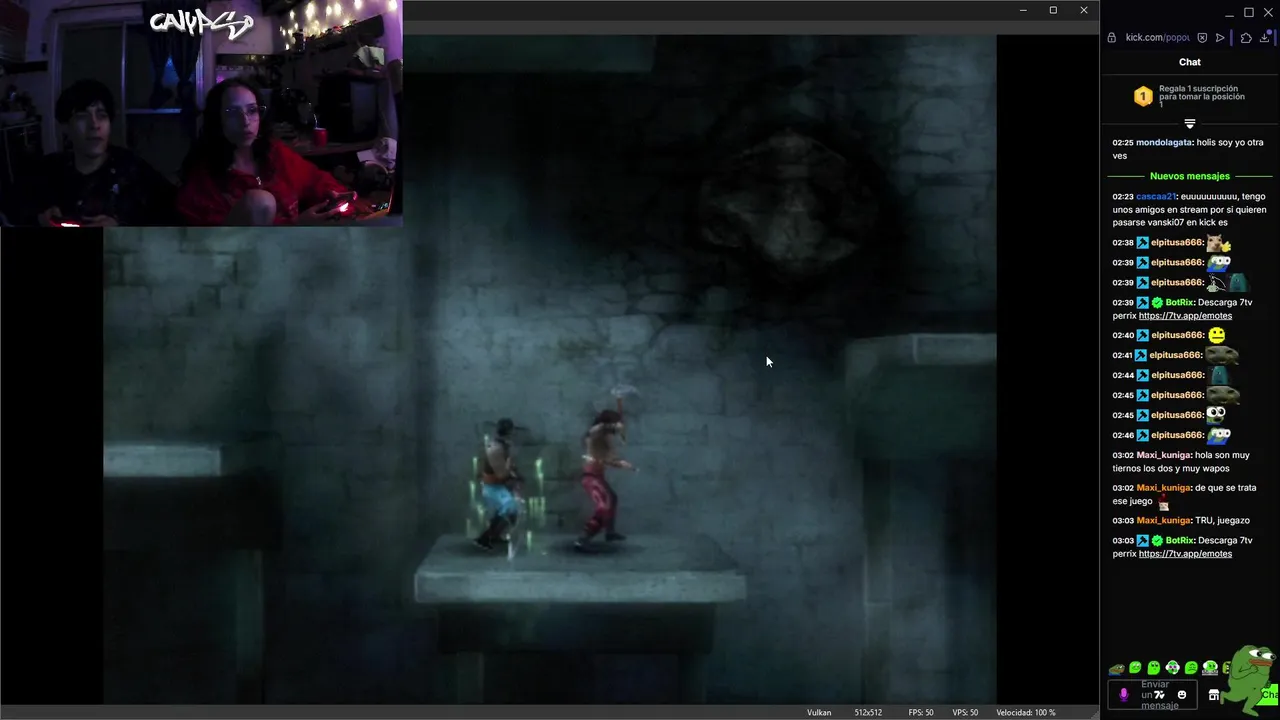Screen dimensions: 1280x720
Task: Open the 7tv.app/emotes link at 02:39
Action: coord(1185,316)
